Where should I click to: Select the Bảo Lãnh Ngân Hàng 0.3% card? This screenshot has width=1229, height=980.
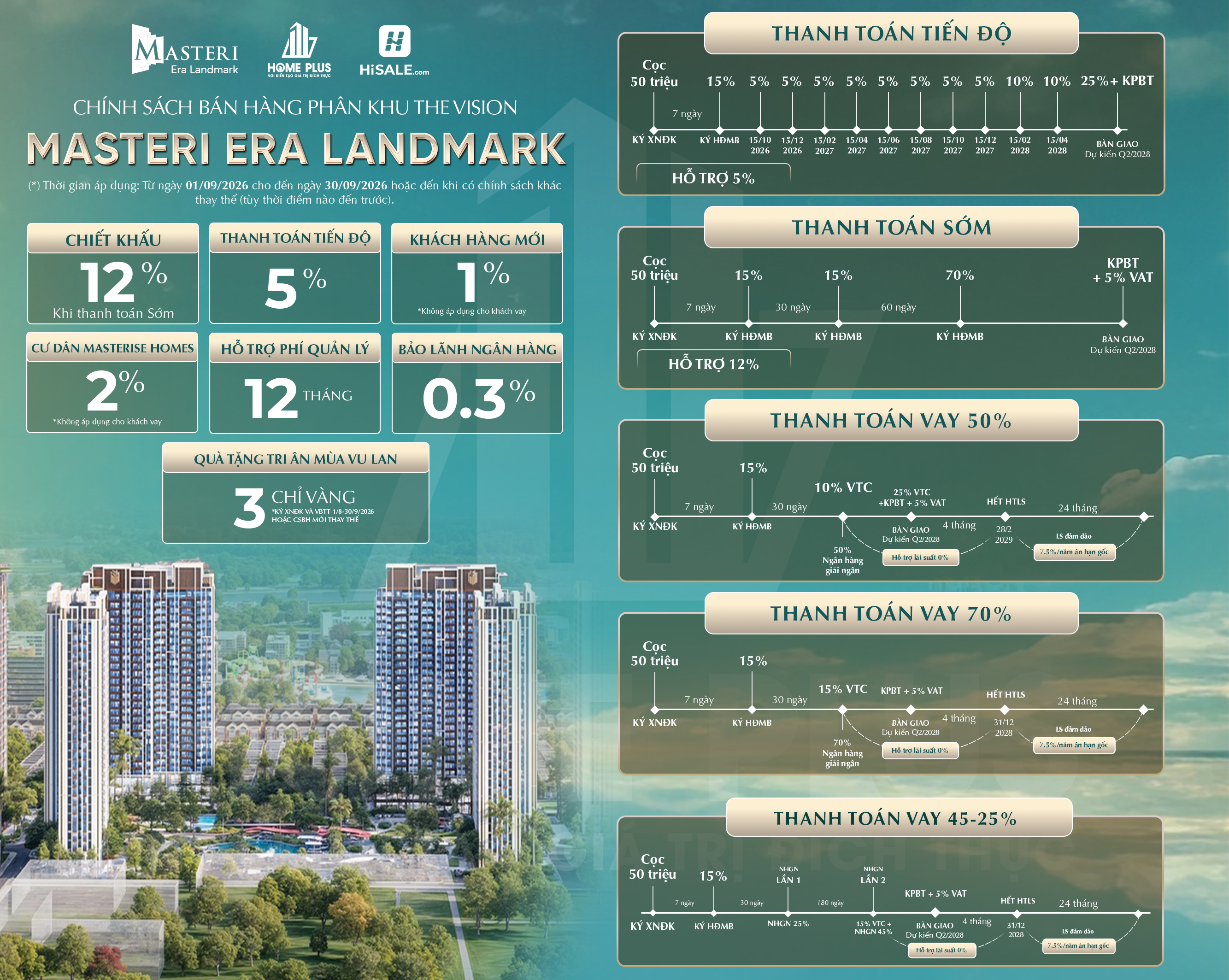point(478,383)
